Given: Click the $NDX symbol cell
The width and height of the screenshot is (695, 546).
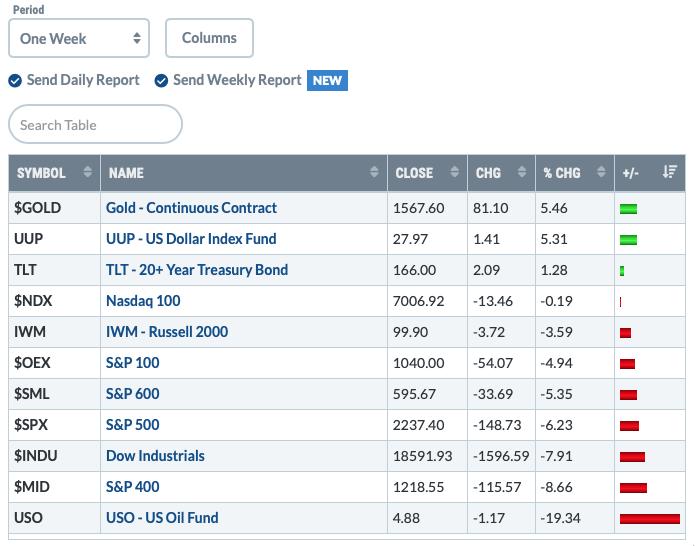Looking at the screenshot, I should point(55,301).
